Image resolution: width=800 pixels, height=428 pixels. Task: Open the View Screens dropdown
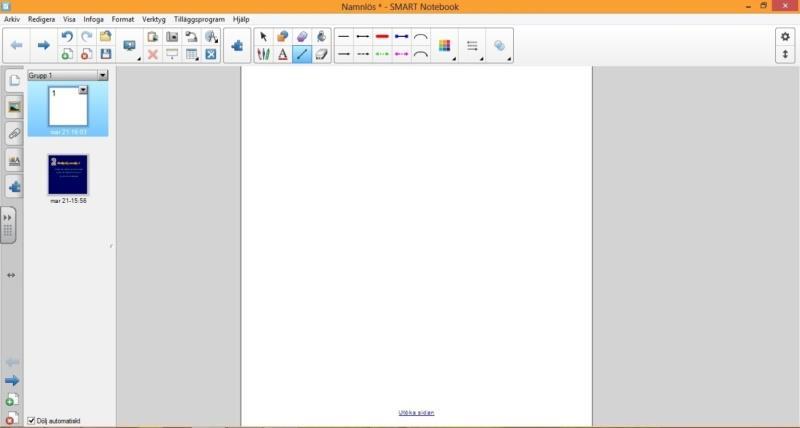pos(130,46)
